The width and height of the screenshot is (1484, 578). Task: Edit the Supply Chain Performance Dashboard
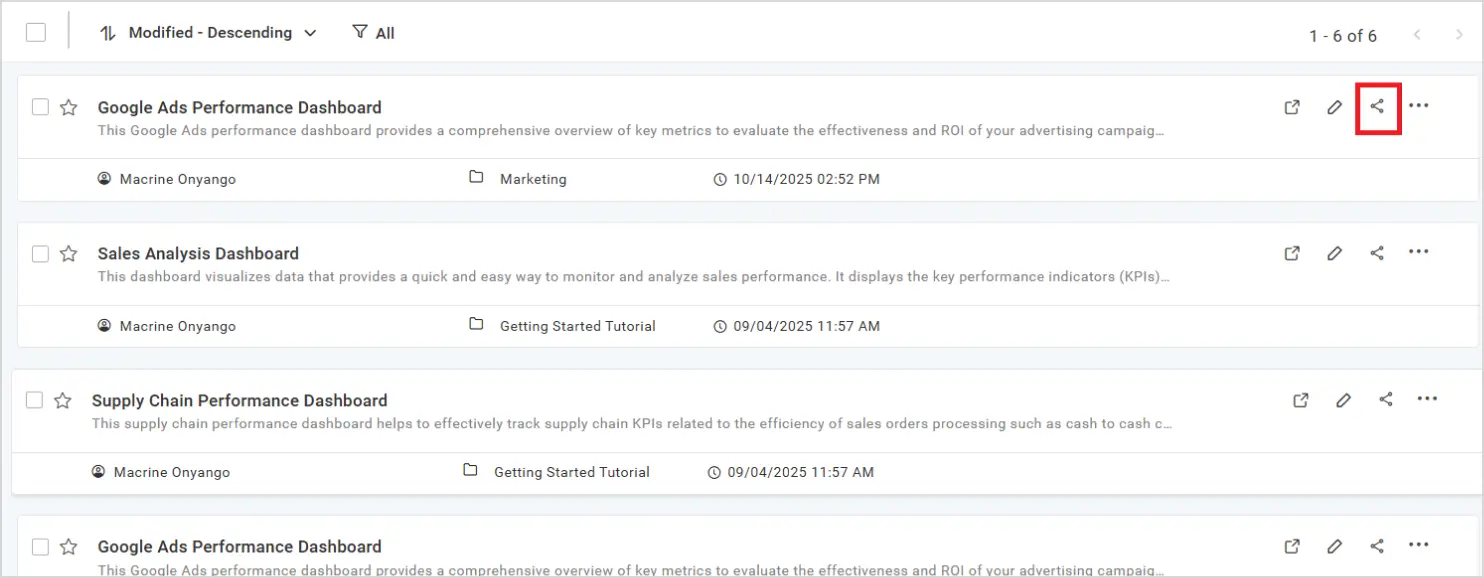point(1343,400)
